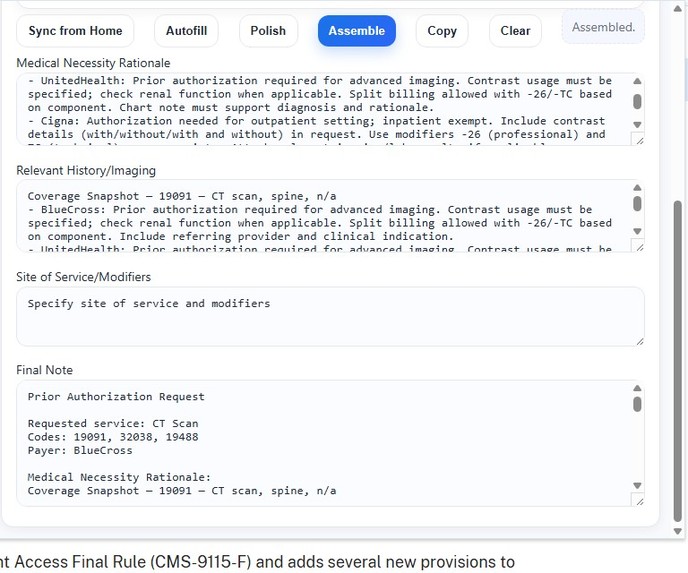The width and height of the screenshot is (688, 573).
Task: Click the Final Note scrollbar thumb
Action: pyautogui.click(x=638, y=404)
